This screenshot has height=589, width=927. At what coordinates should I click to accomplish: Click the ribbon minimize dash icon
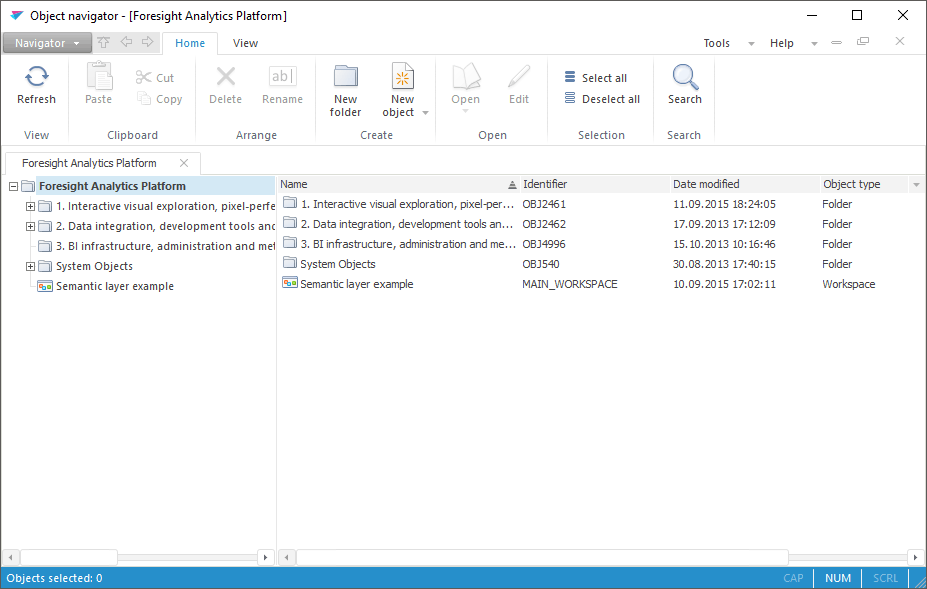click(836, 43)
